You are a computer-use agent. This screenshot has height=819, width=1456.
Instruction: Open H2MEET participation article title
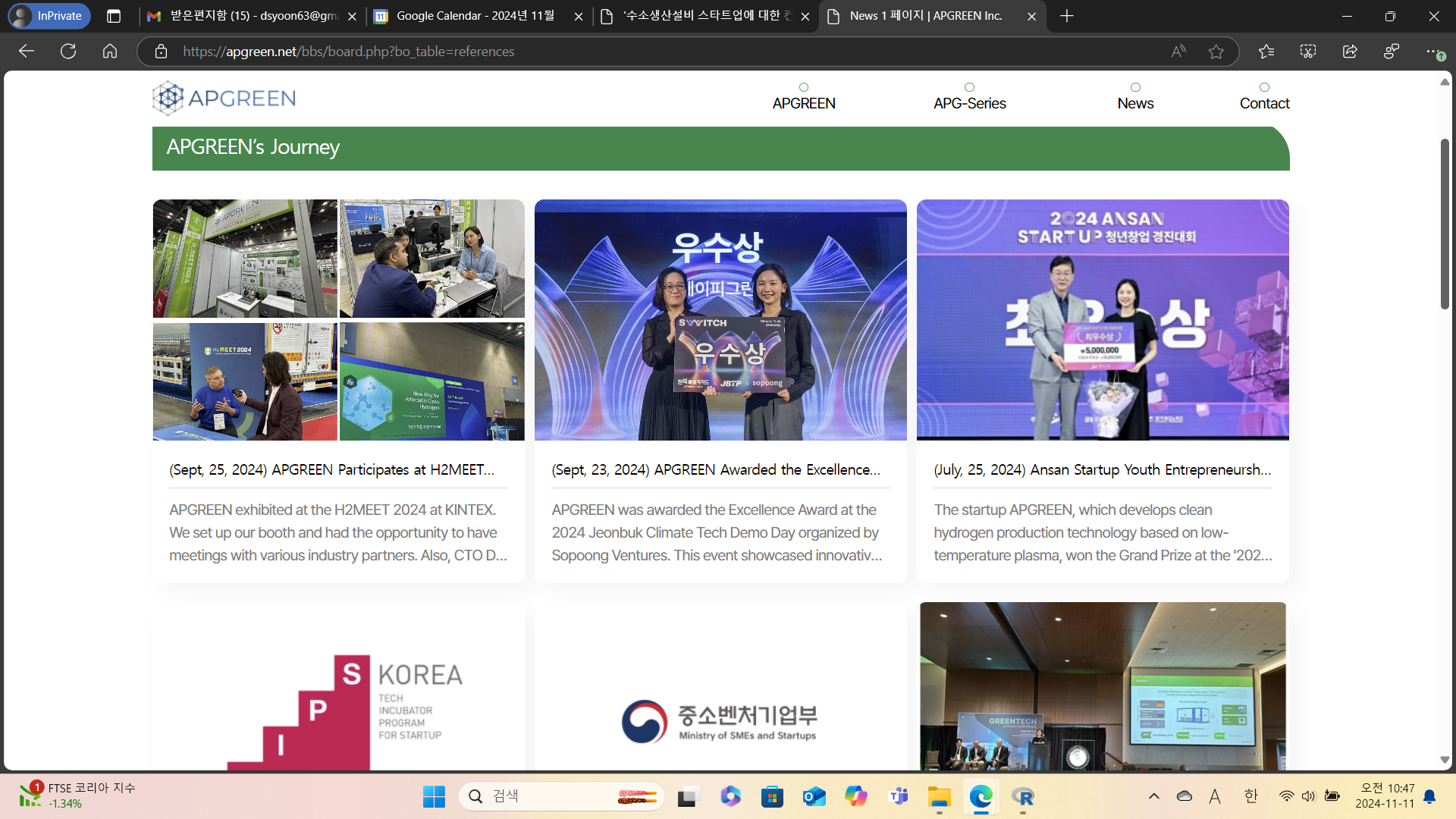tap(332, 469)
